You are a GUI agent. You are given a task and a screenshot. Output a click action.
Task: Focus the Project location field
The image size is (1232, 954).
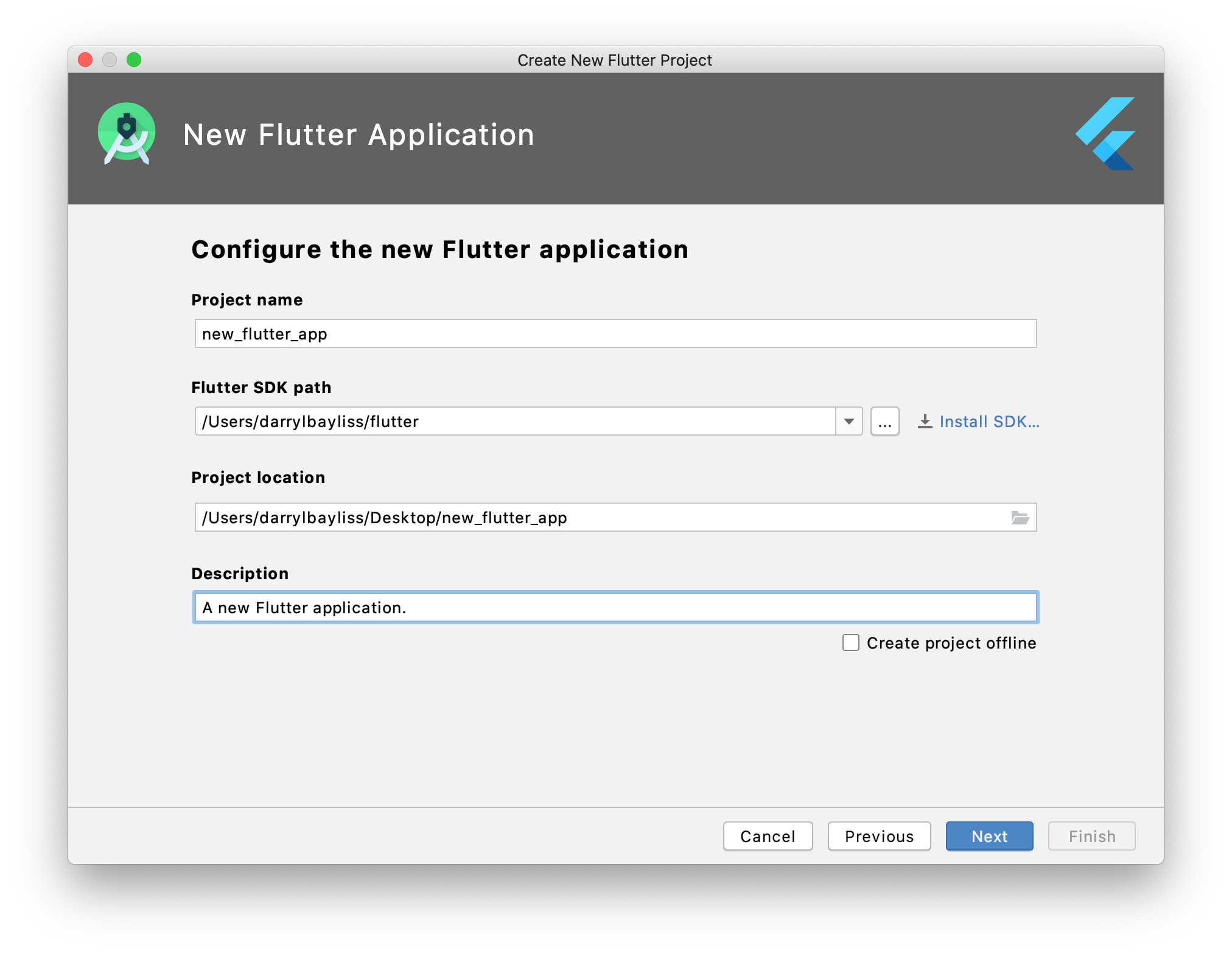[x=615, y=517]
